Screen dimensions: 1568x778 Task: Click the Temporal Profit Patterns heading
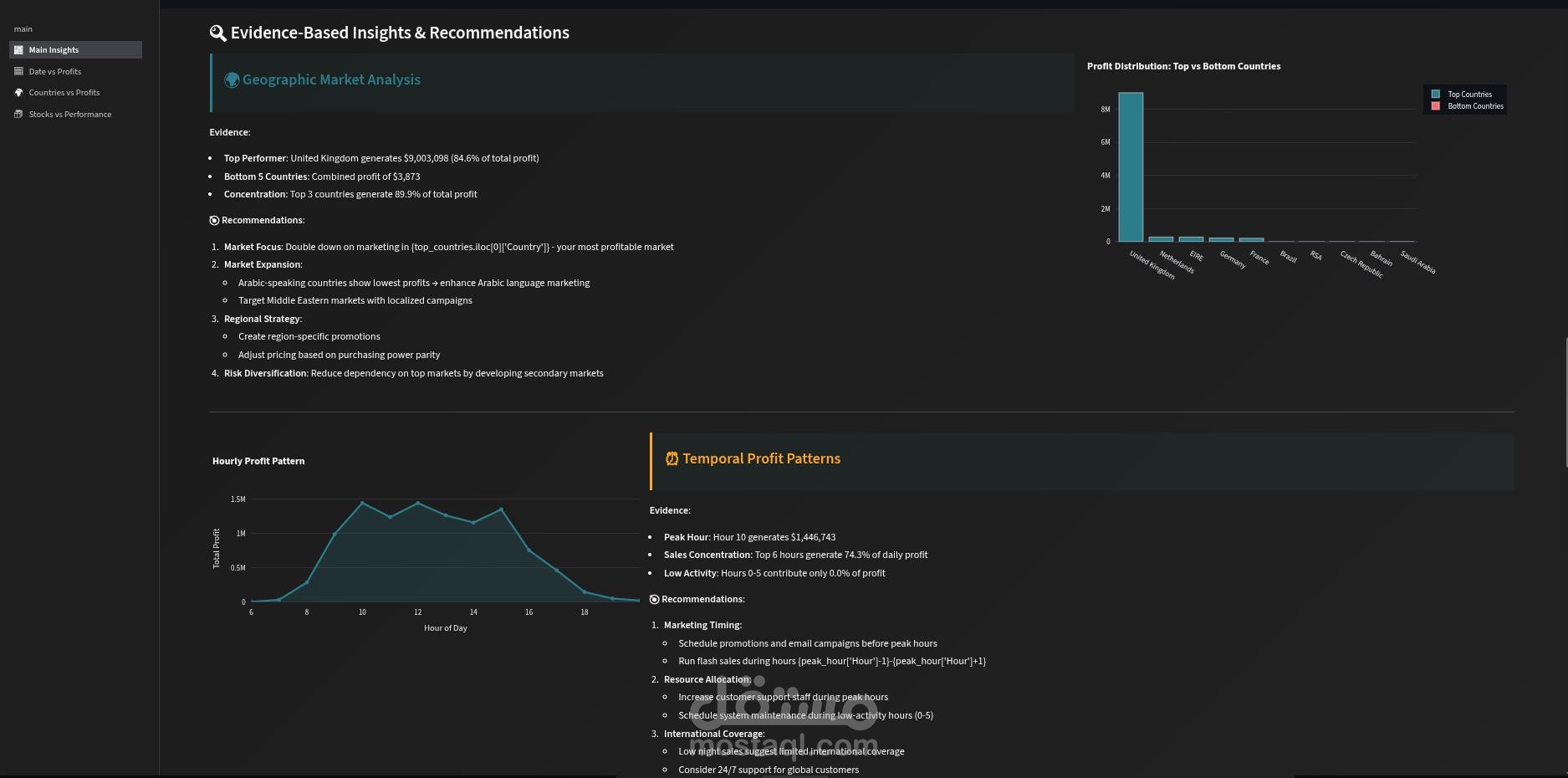[x=761, y=458]
